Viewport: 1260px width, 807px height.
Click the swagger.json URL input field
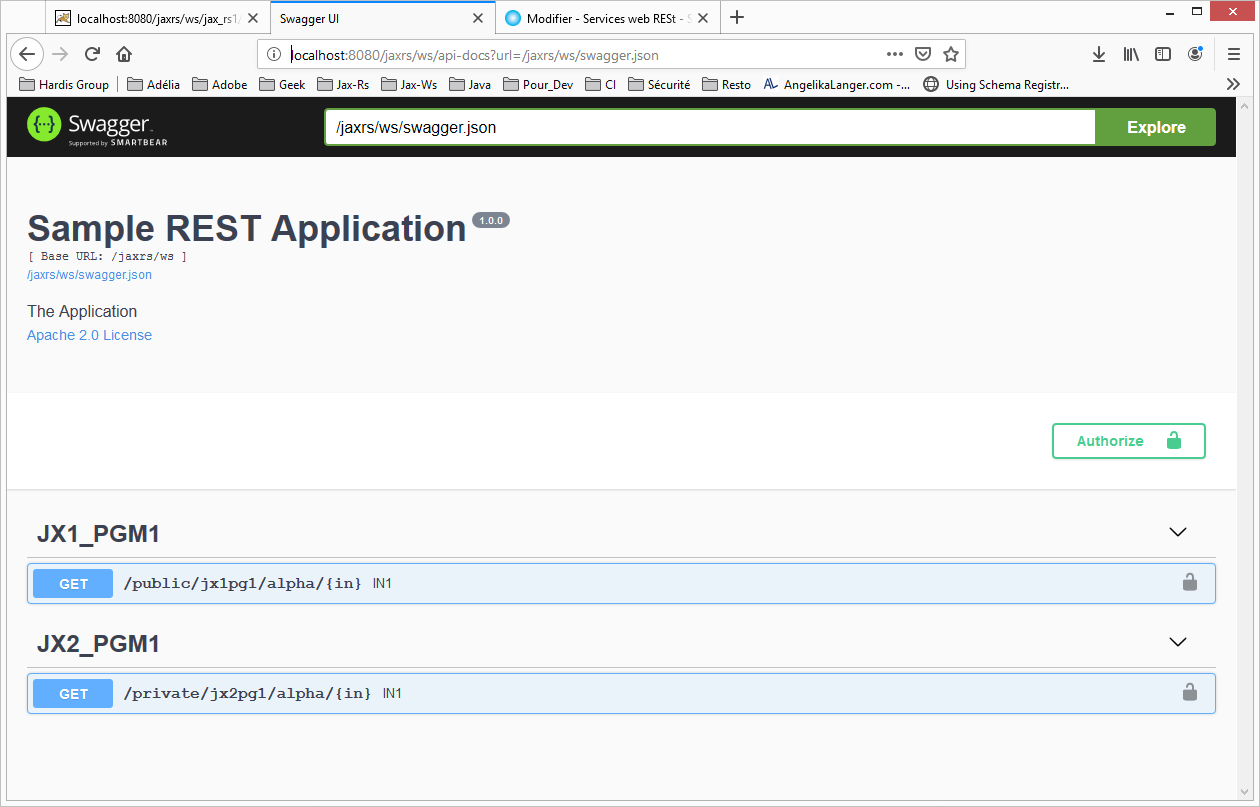coord(709,127)
